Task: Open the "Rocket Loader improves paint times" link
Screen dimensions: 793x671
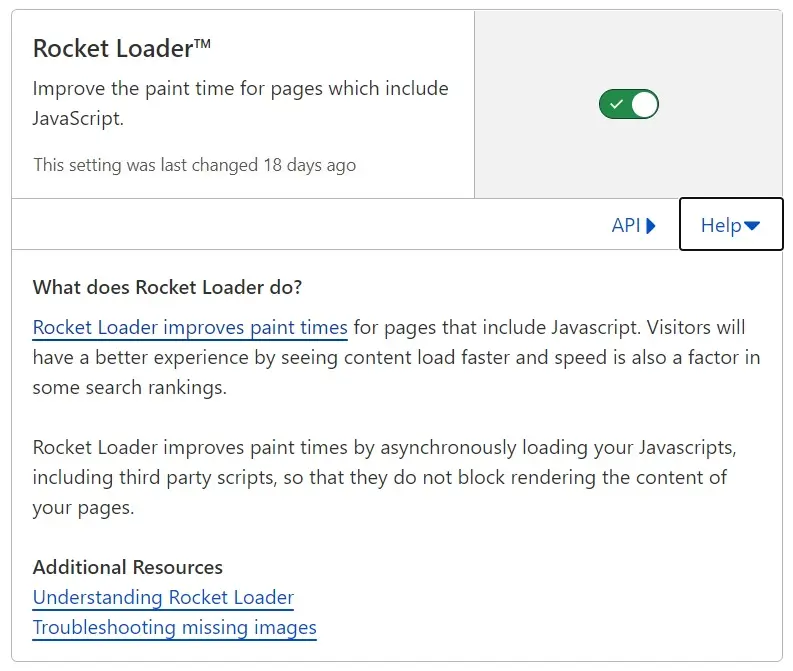Action: (x=190, y=327)
